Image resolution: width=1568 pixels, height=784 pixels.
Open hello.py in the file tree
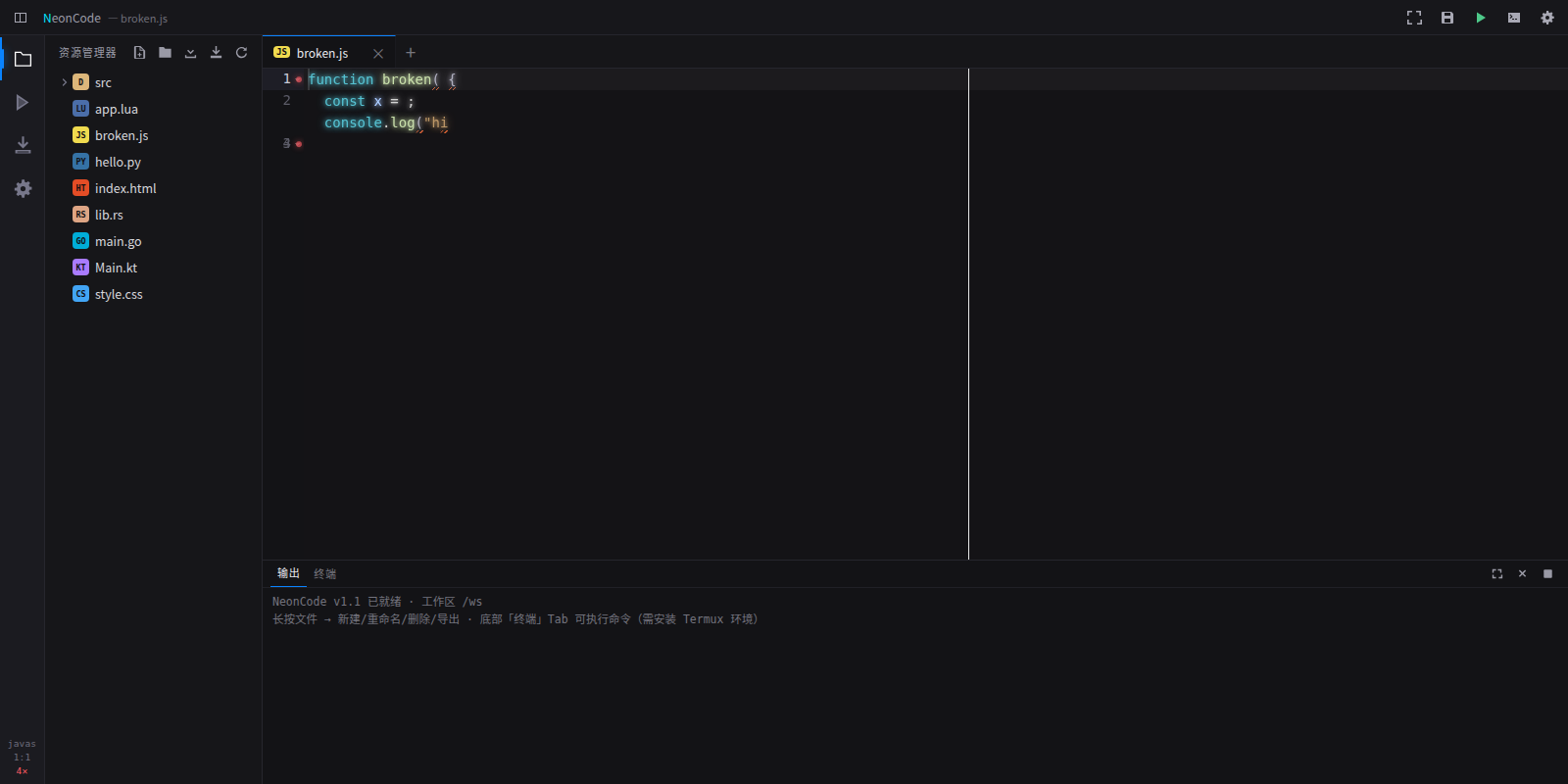(x=153, y=162)
